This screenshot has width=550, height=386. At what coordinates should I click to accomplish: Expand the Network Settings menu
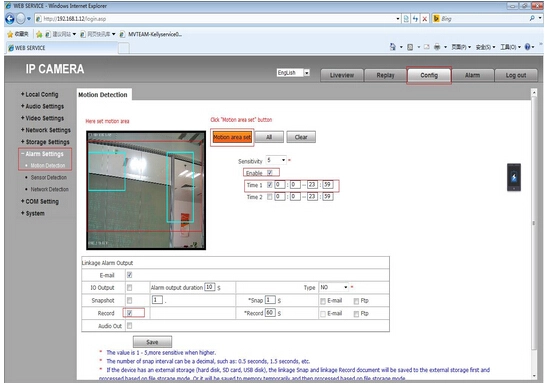tap(46, 130)
